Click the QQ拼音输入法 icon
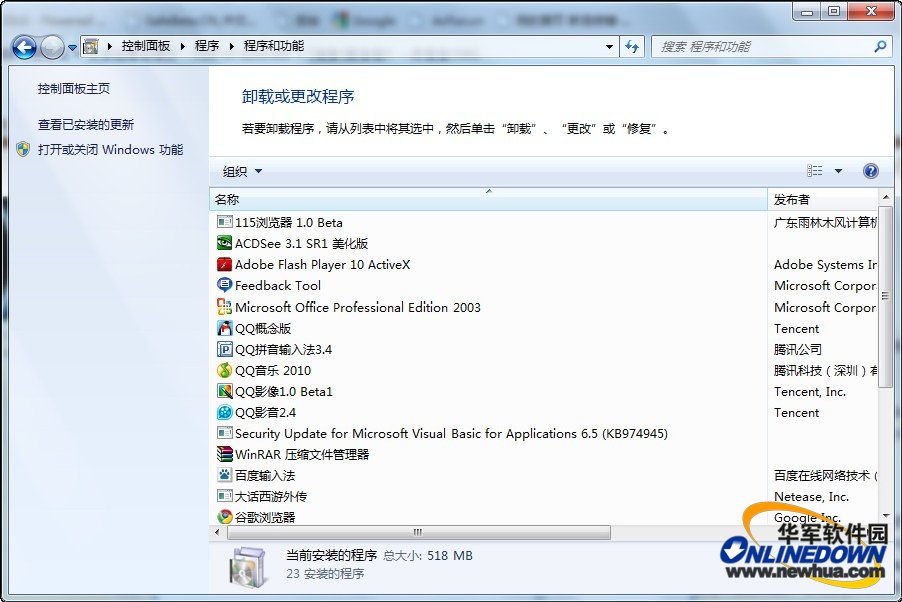902x602 pixels. (x=224, y=349)
